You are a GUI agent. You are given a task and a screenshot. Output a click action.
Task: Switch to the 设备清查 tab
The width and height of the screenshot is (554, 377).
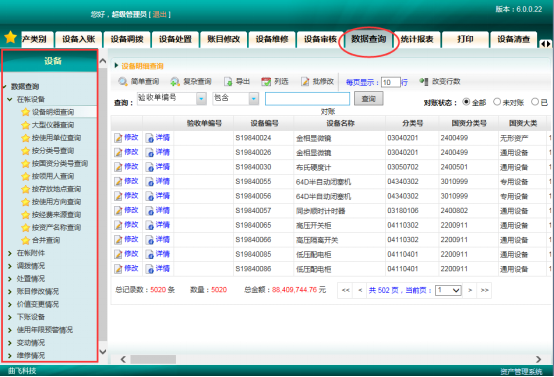coord(513,39)
